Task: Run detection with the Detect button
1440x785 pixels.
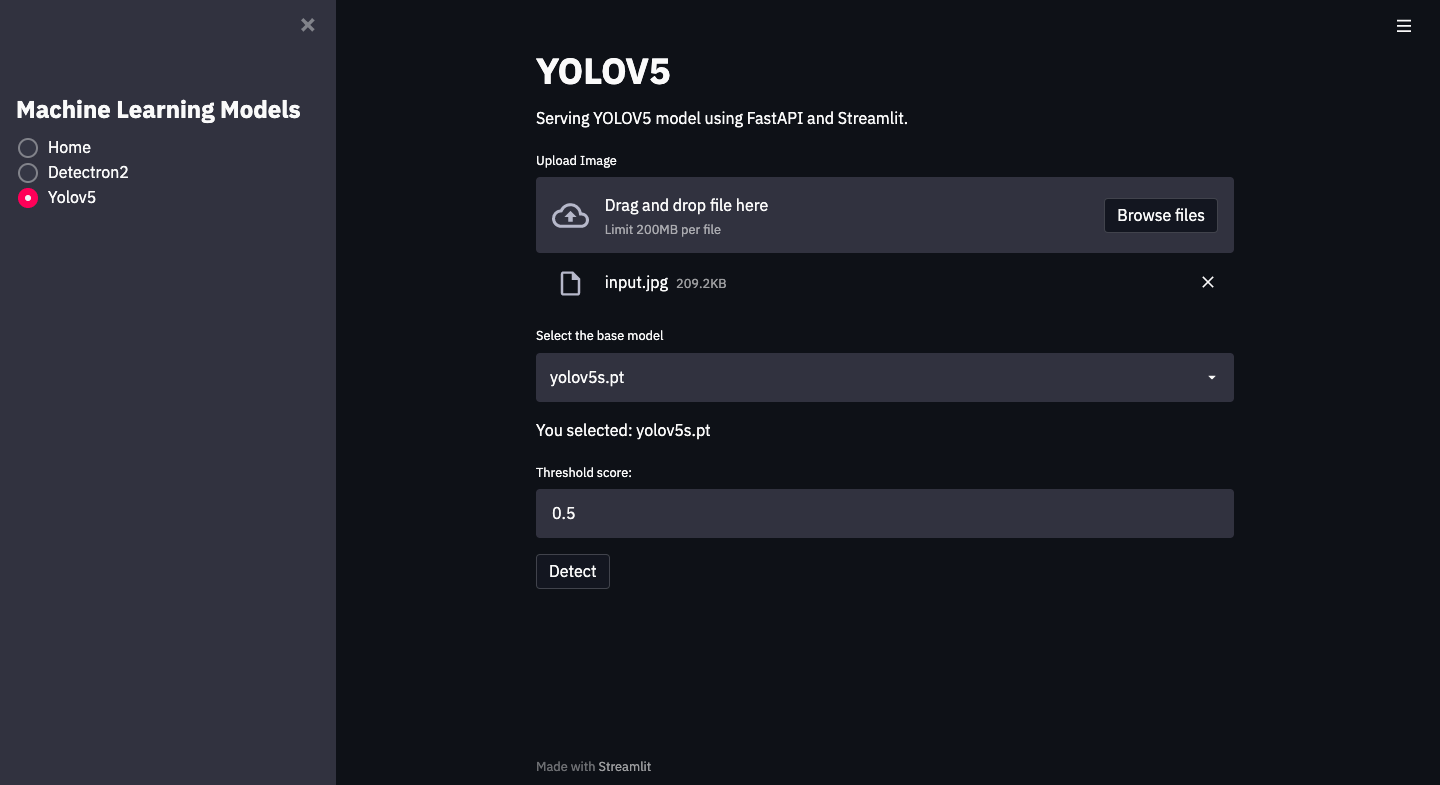Action: [x=573, y=571]
